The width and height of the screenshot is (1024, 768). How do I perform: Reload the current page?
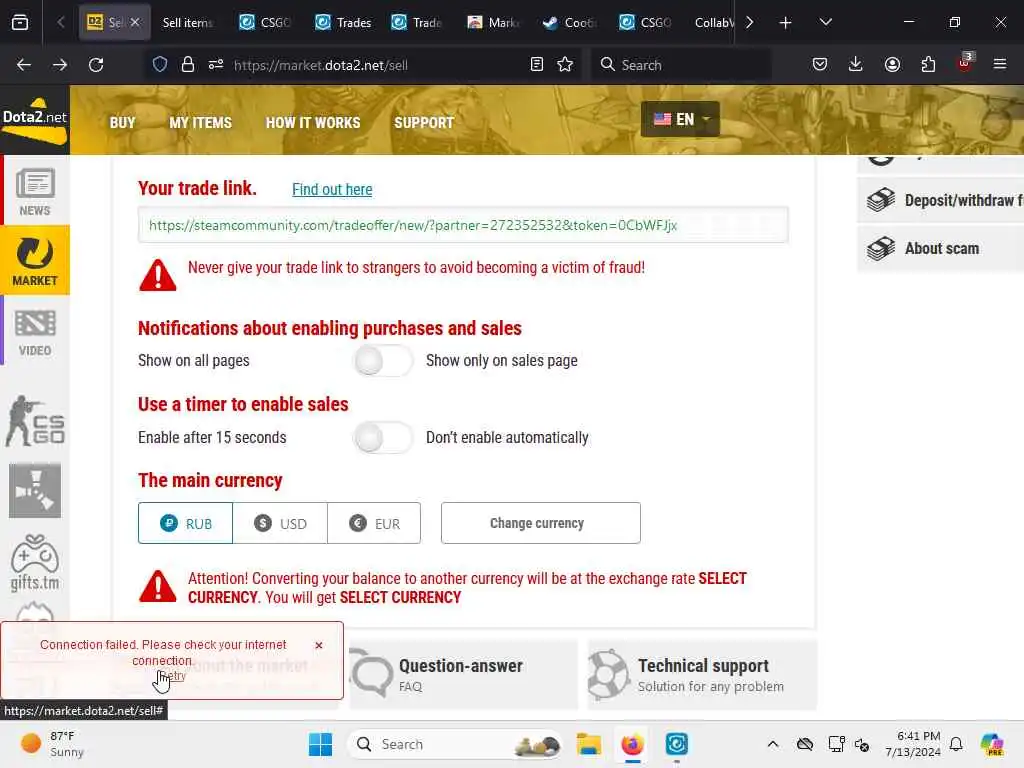[x=96, y=65]
